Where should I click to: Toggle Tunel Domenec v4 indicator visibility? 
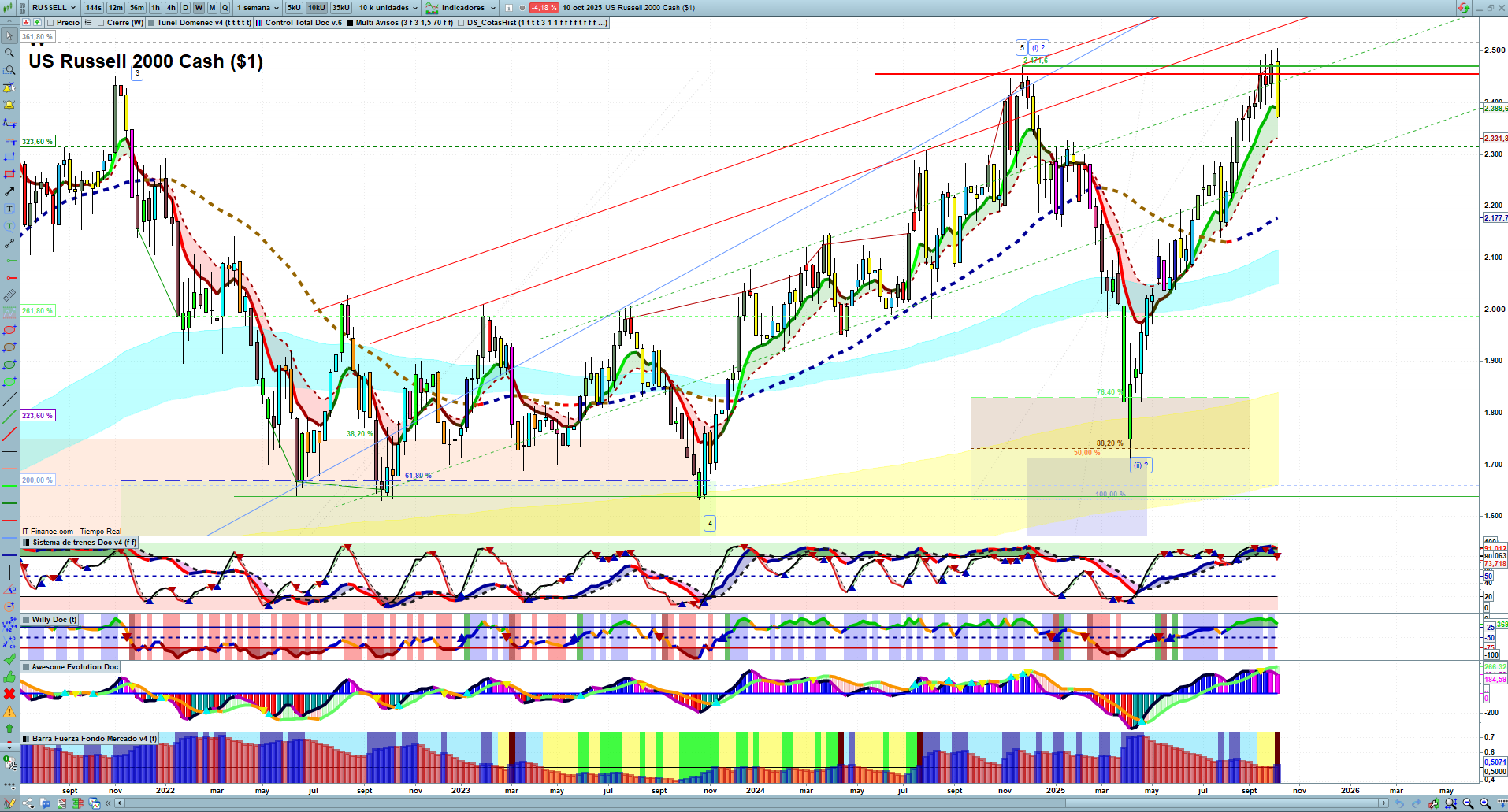(x=151, y=23)
